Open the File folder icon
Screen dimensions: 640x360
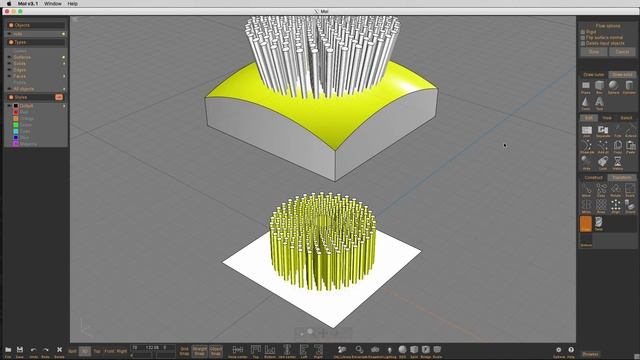(x=8, y=351)
